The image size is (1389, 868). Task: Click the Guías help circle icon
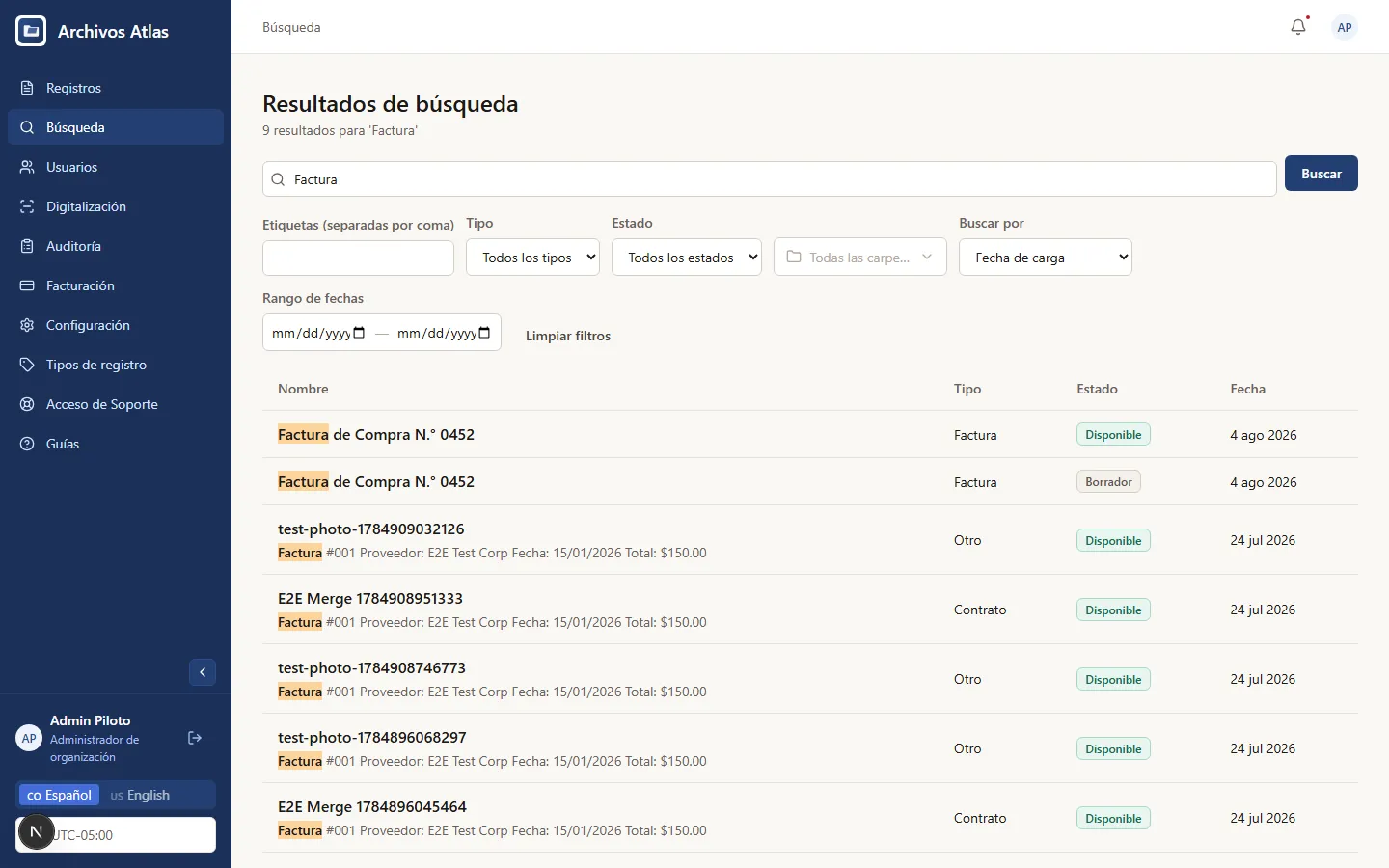click(x=27, y=444)
